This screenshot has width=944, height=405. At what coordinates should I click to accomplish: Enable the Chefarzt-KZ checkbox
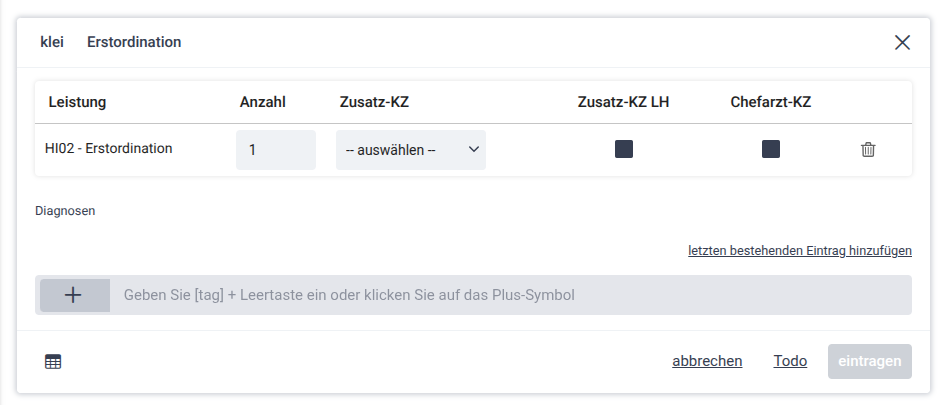pos(771,150)
